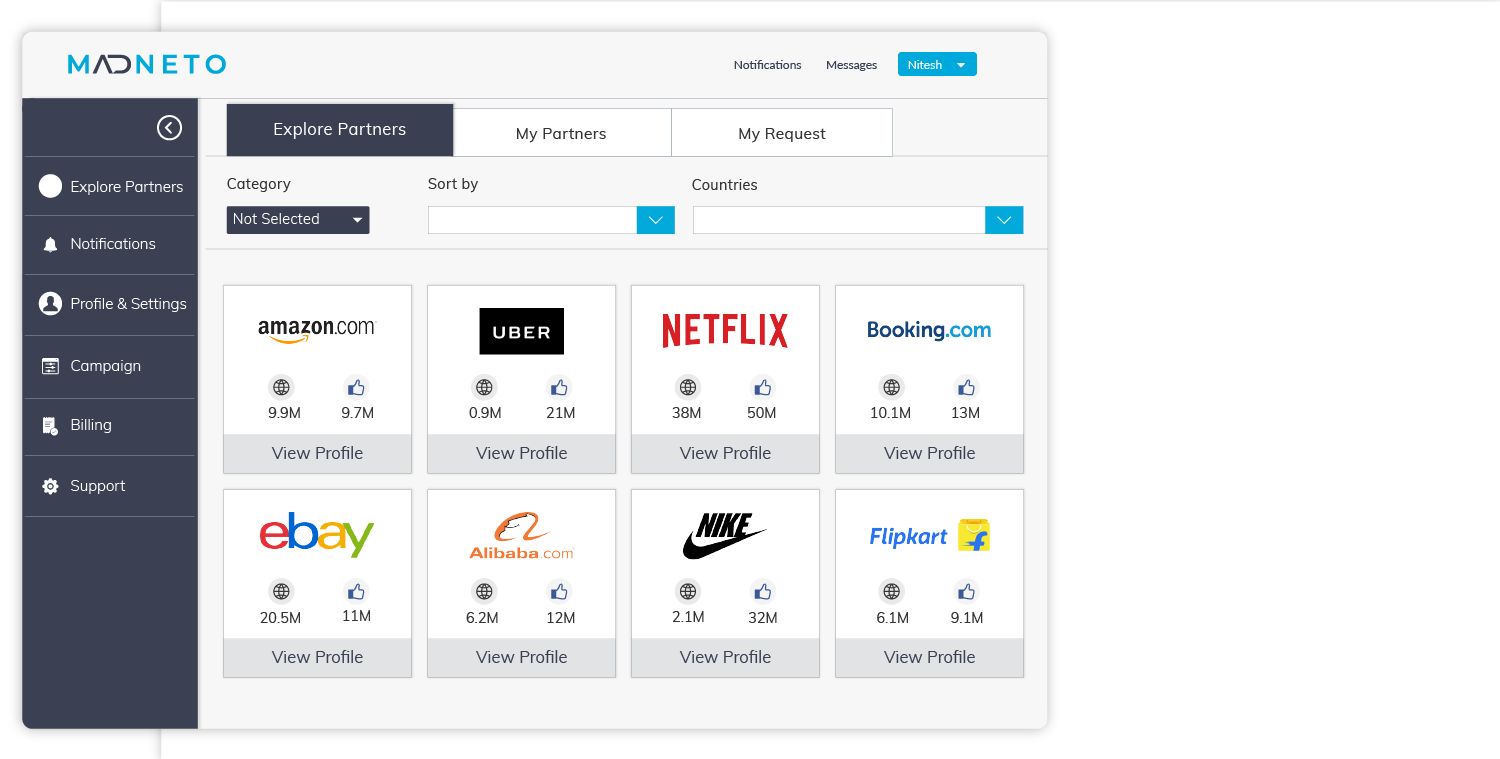Switch to the My Partners tab
The image size is (1500, 759).
click(562, 133)
